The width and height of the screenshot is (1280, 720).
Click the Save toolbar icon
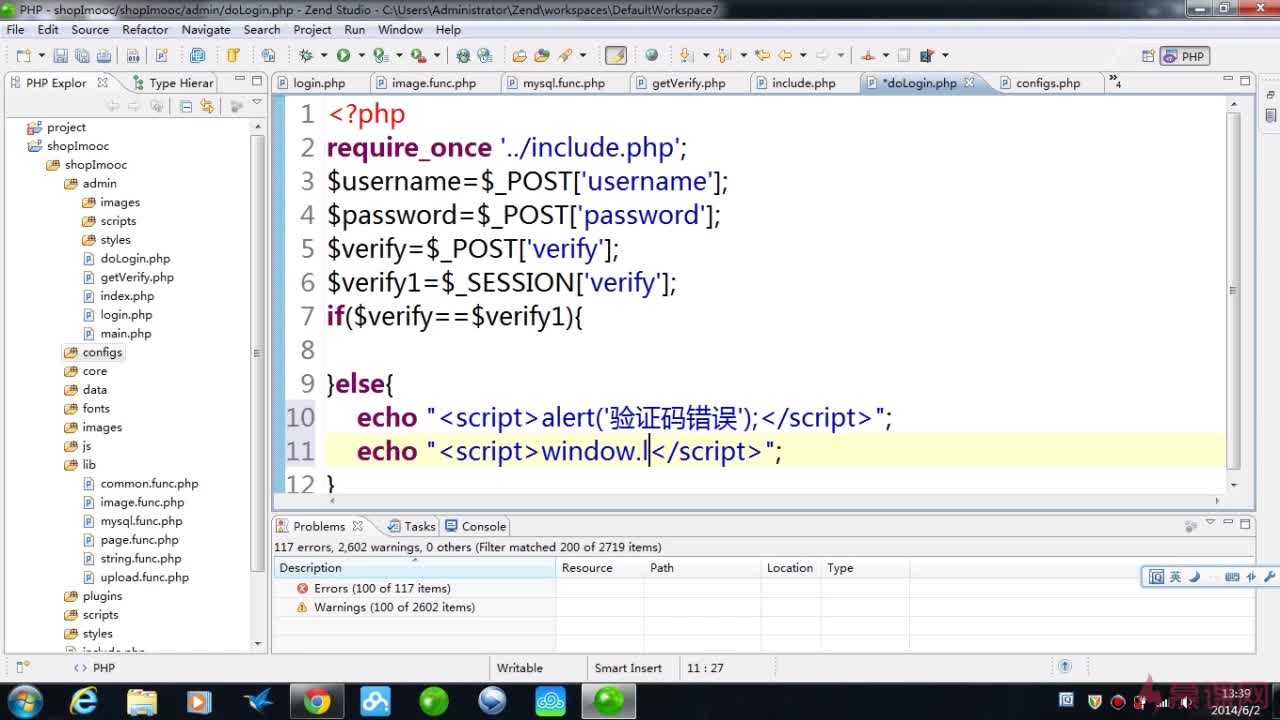[x=60, y=56]
